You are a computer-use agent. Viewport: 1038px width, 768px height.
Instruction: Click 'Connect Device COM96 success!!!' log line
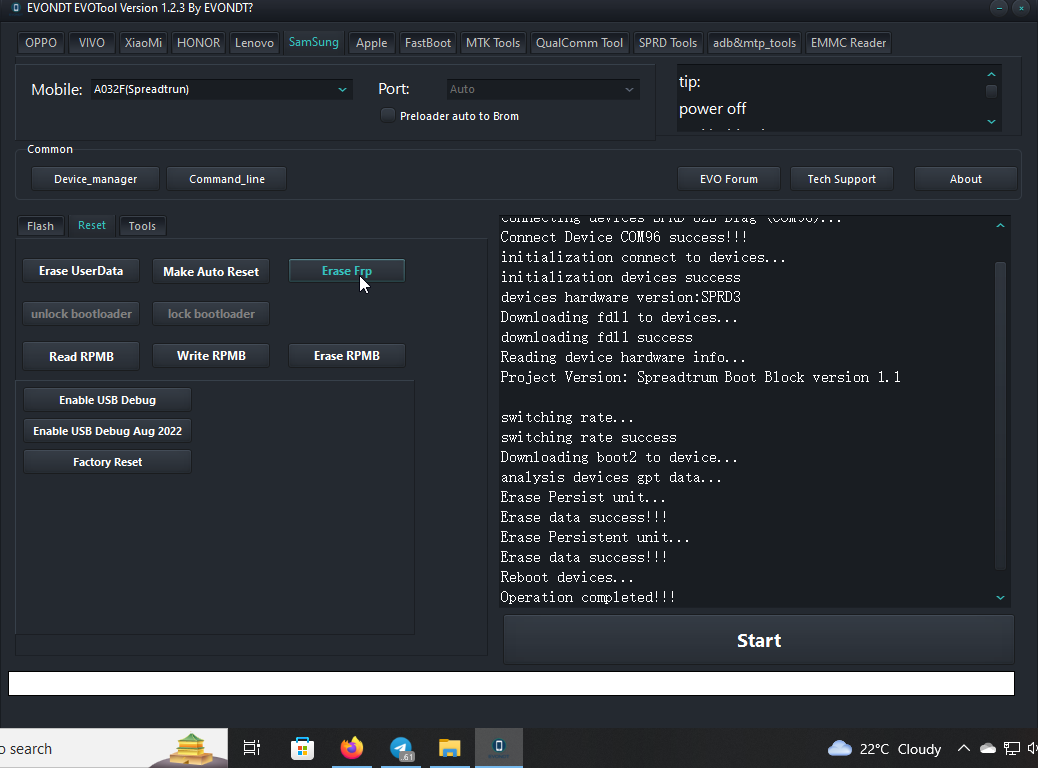pyautogui.click(x=624, y=237)
